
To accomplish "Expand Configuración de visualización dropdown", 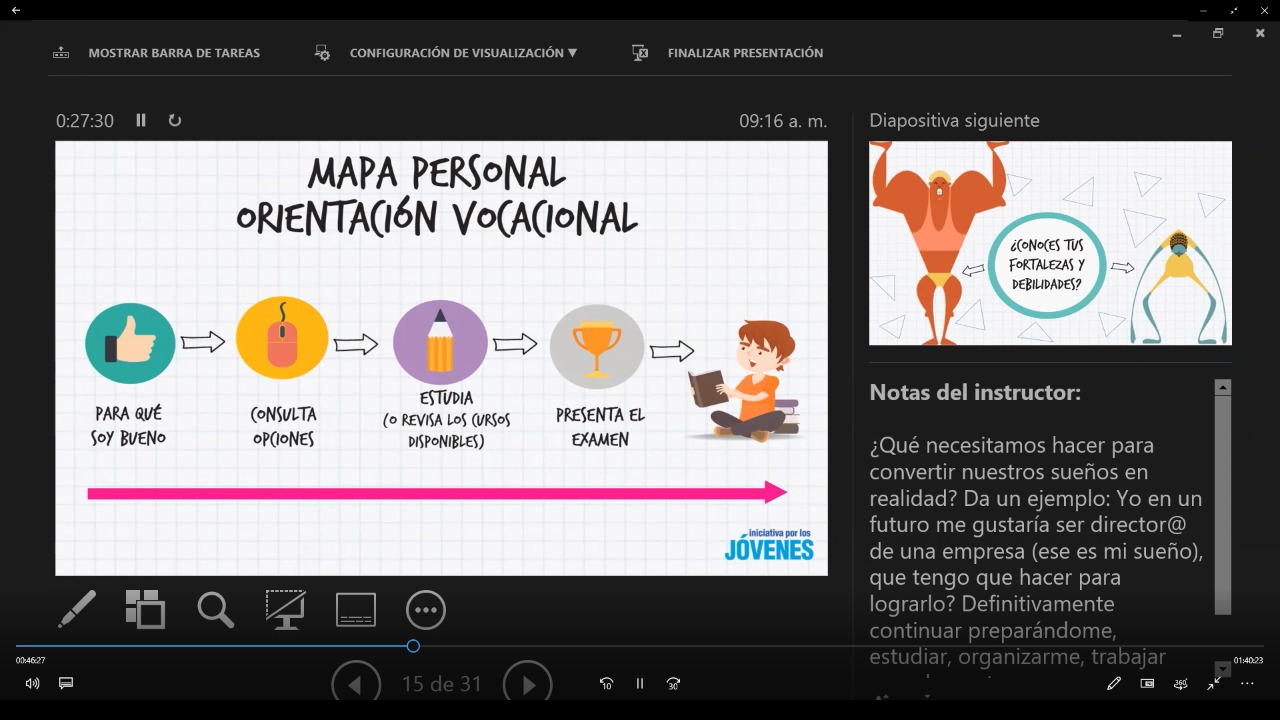I will pos(446,53).
